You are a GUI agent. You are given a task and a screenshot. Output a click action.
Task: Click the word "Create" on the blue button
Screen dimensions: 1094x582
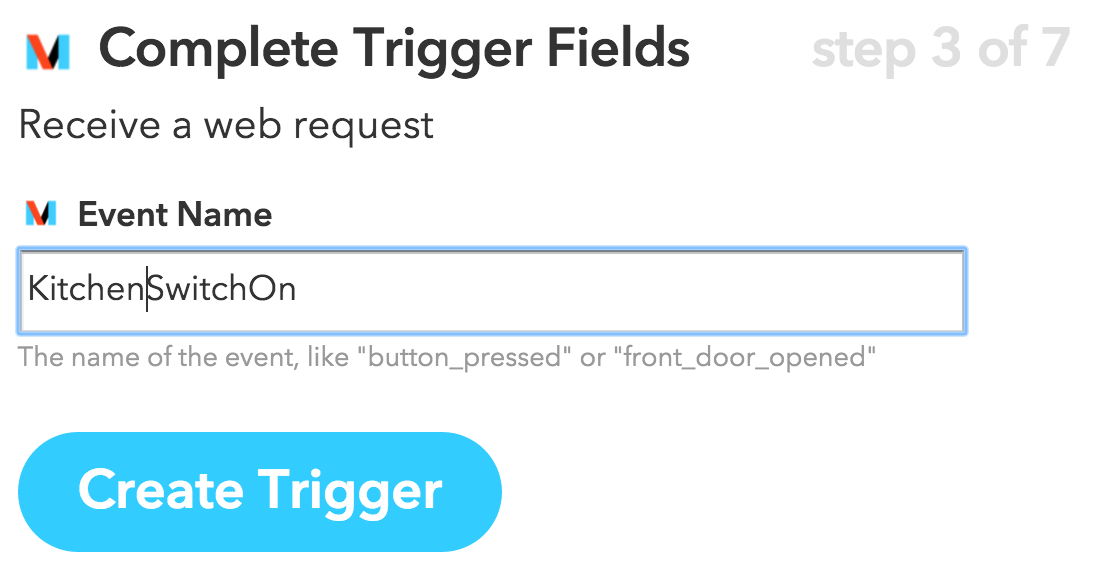click(161, 490)
